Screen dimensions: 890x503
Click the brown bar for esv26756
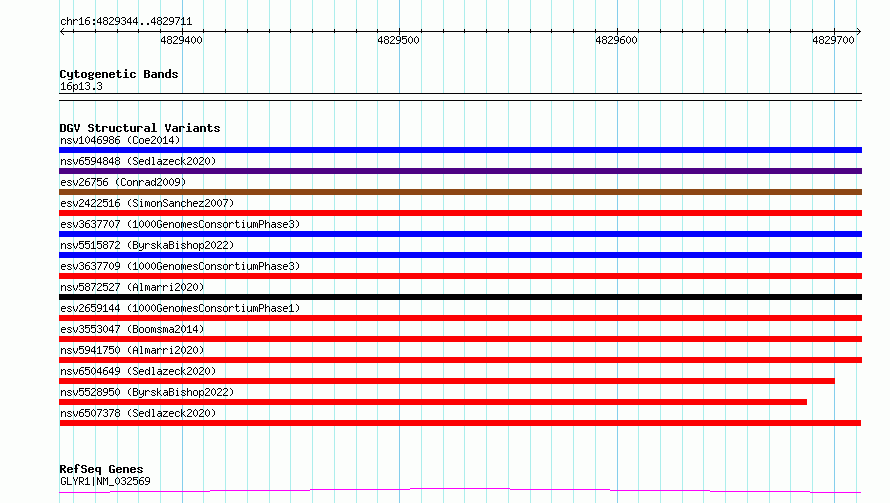[x=460, y=192]
